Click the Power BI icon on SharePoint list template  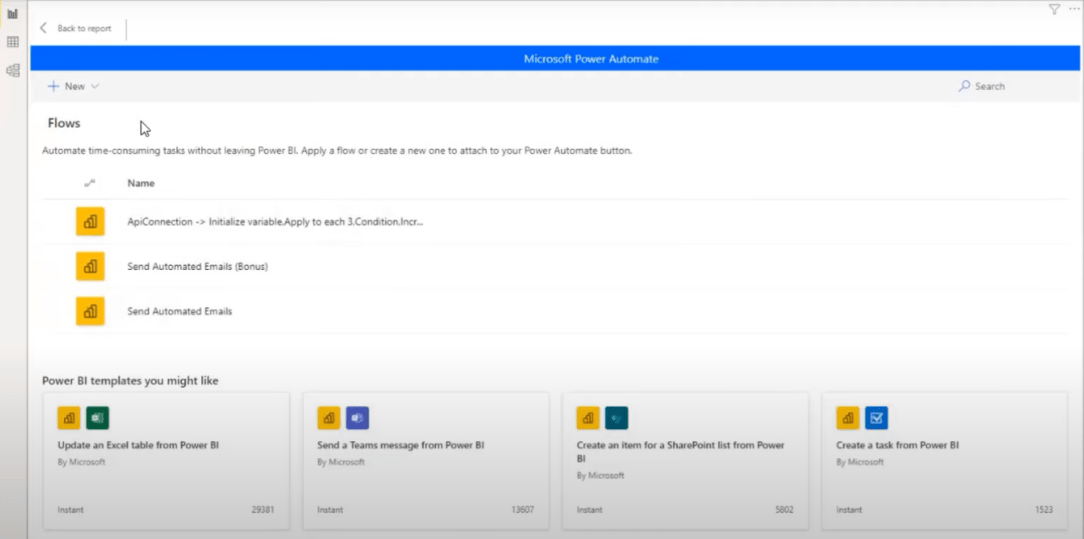588,418
